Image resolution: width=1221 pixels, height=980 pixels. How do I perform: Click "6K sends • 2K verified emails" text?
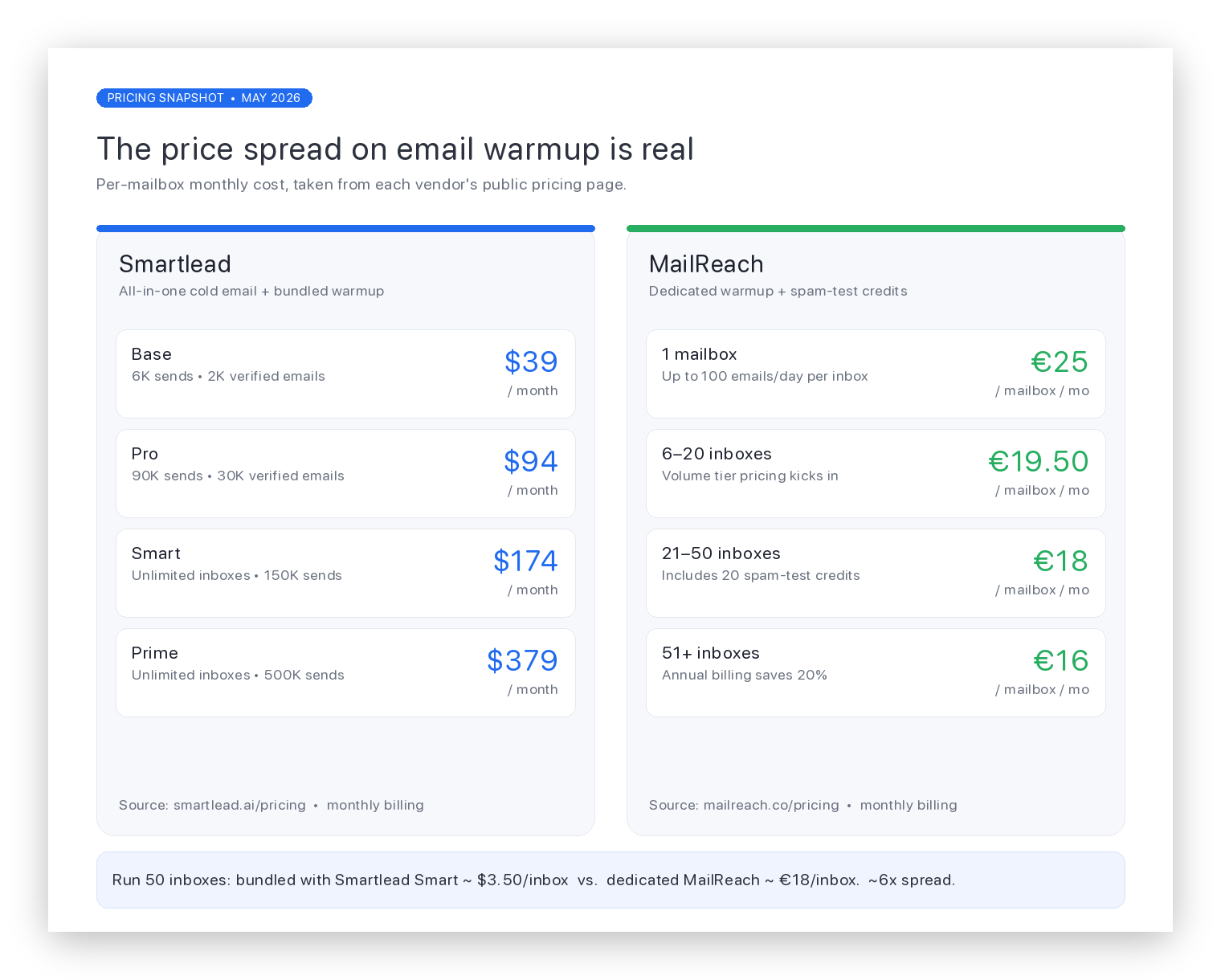coord(228,376)
